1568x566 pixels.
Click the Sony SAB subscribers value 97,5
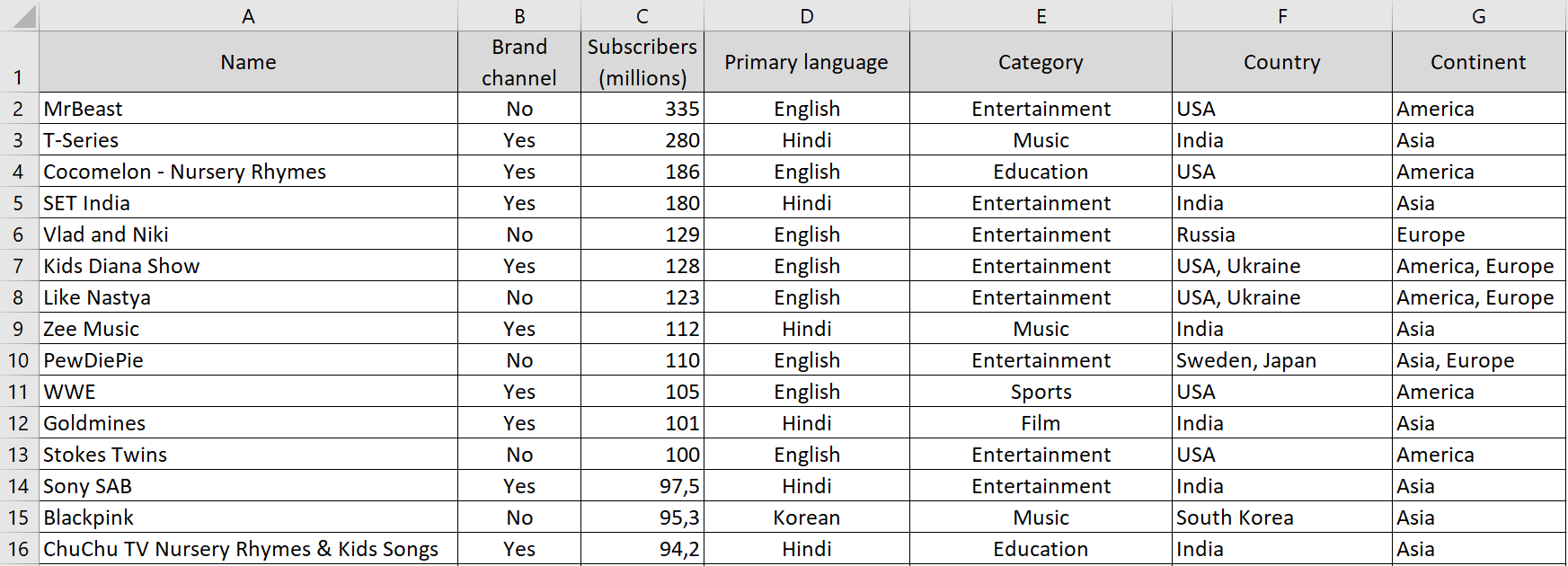[x=642, y=486]
